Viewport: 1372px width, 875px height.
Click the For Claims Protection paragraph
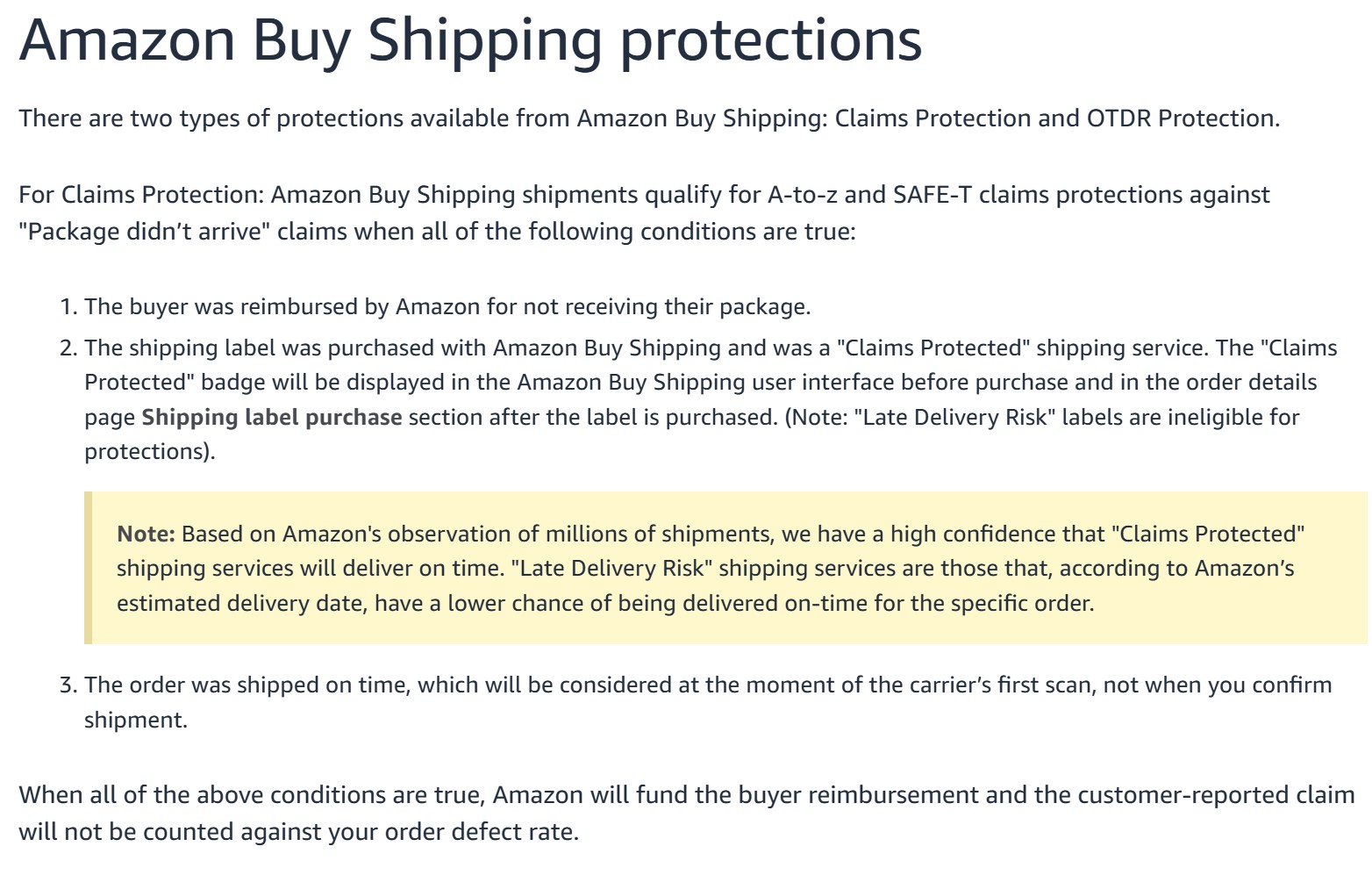(x=645, y=213)
